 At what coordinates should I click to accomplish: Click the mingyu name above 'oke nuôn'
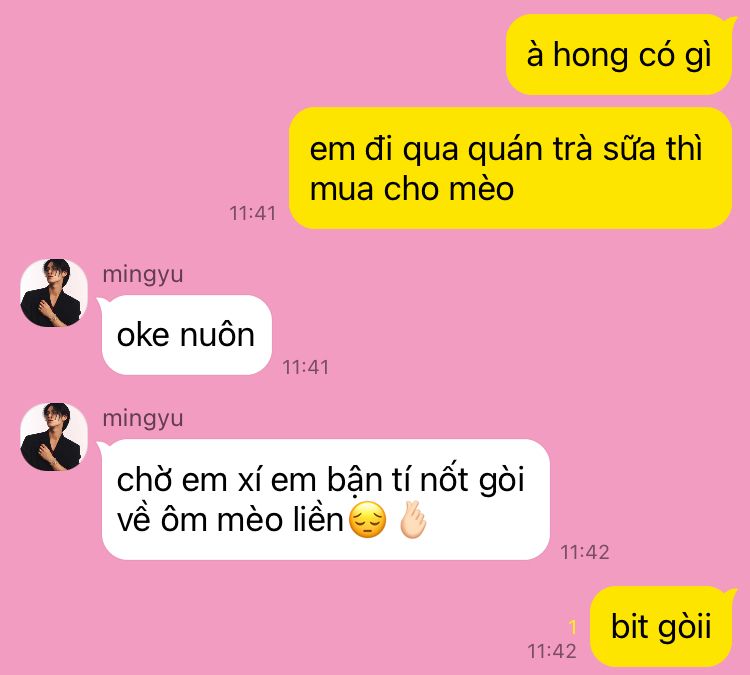pyautogui.click(x=143, y=275)
